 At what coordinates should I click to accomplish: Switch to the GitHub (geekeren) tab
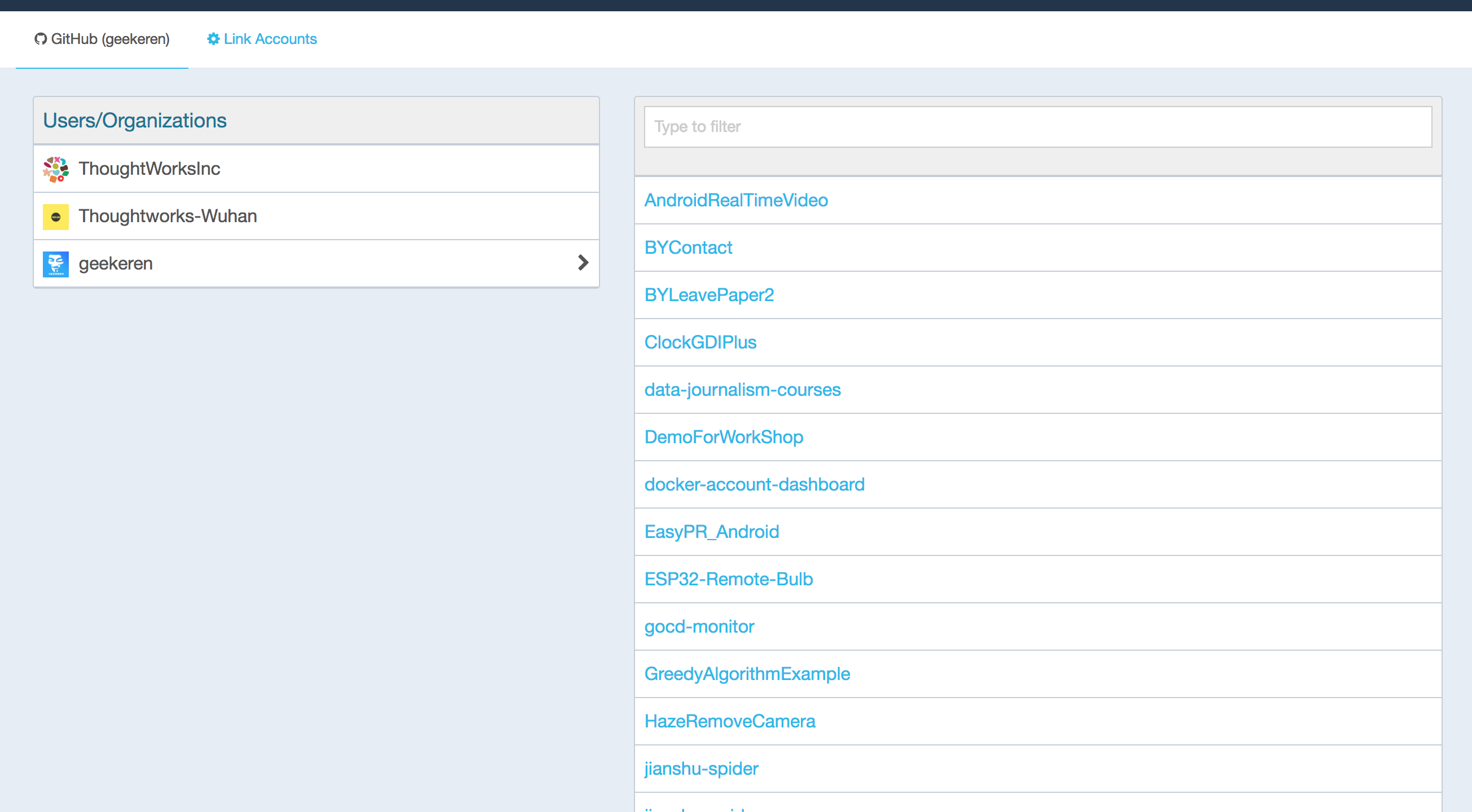[x=110, y=39]
